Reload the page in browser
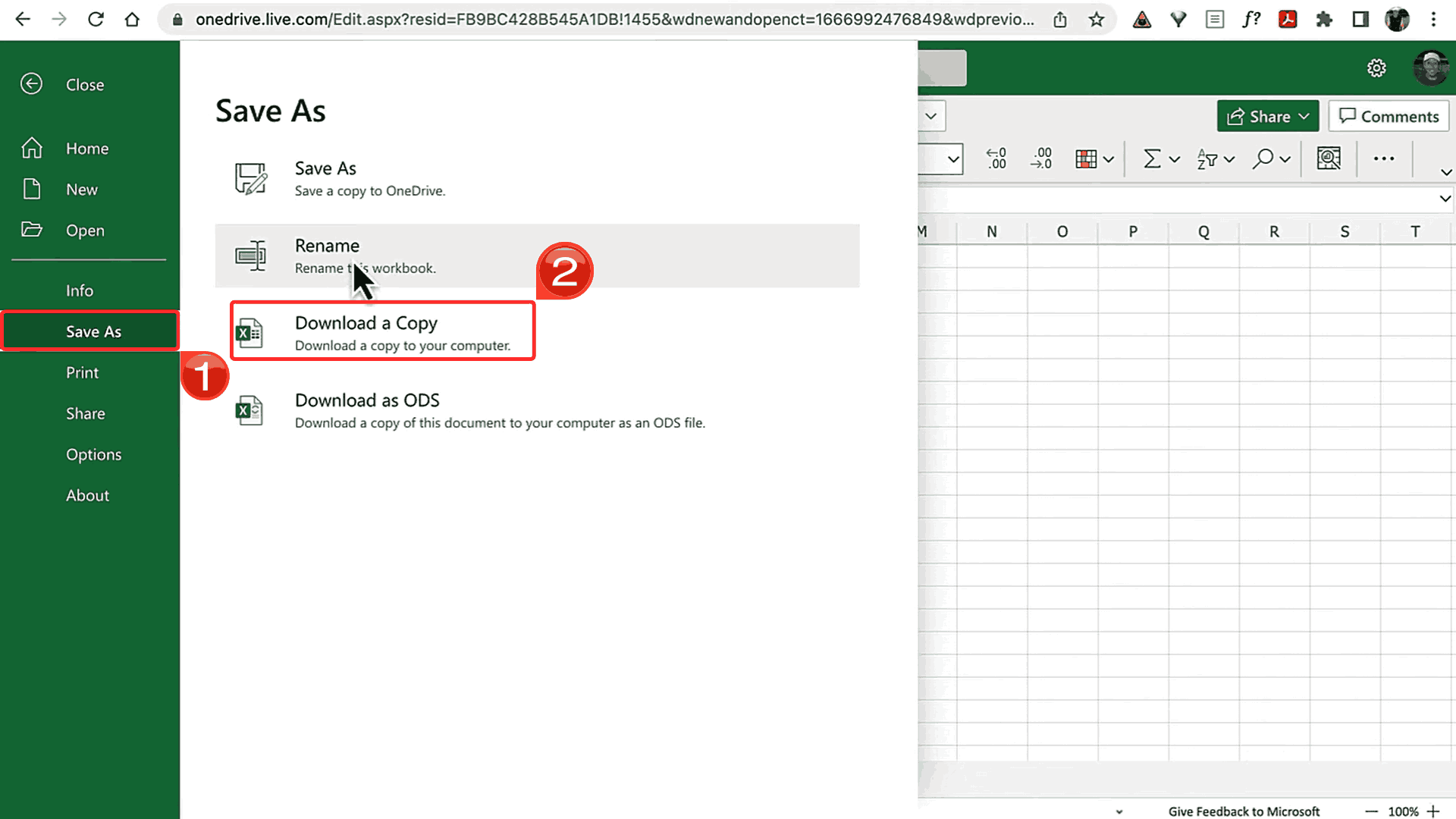 (x=96, y=19)
